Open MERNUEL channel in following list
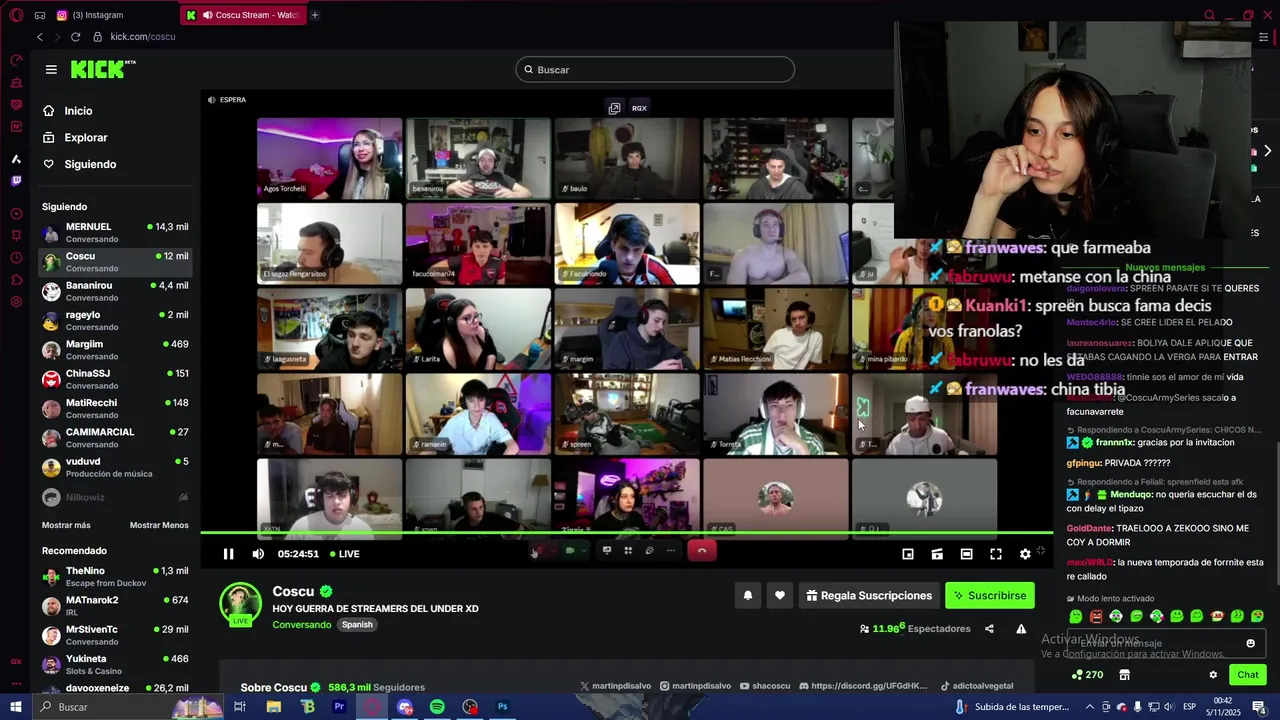This screenshot has height=720, width=1280. 115,232
